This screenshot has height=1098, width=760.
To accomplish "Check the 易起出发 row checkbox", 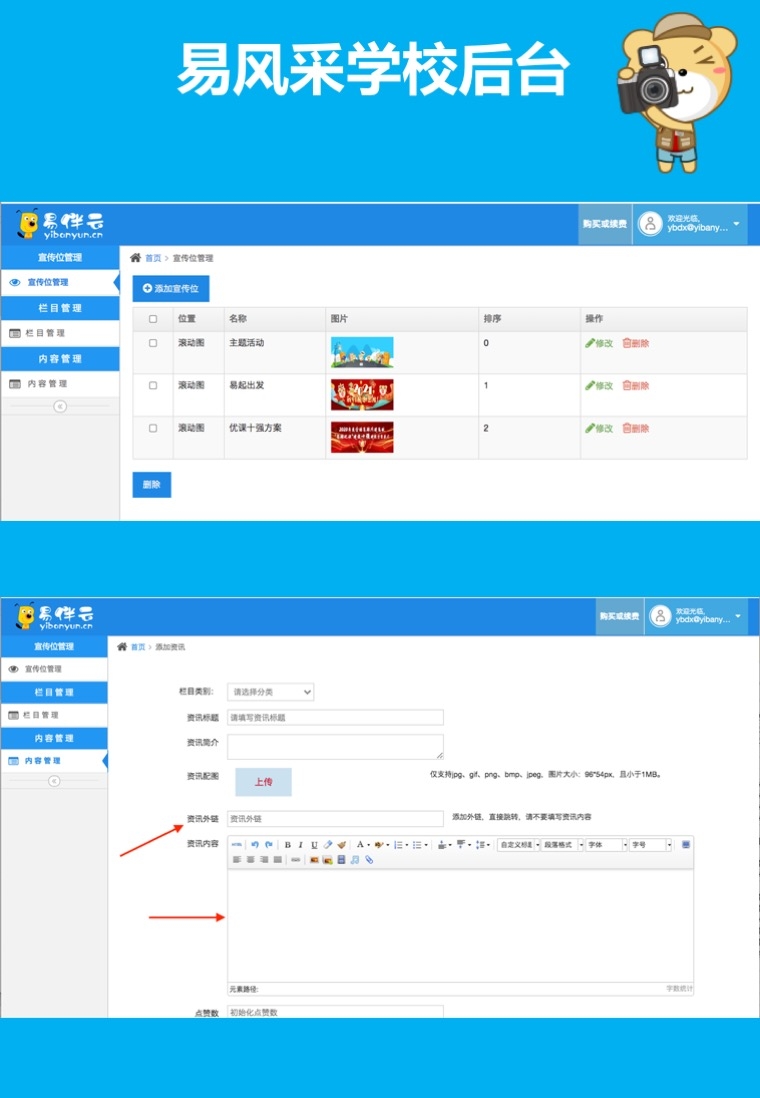I will click(x=153, y=386).
